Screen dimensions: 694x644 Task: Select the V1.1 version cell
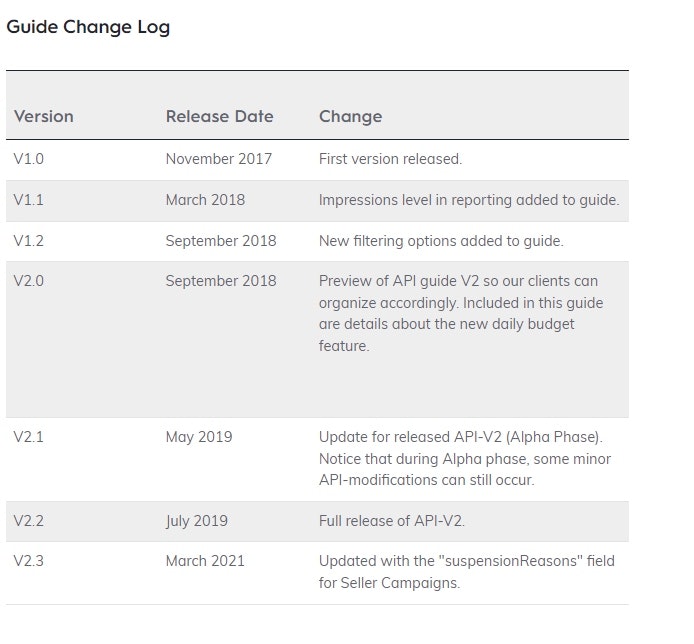29,200
